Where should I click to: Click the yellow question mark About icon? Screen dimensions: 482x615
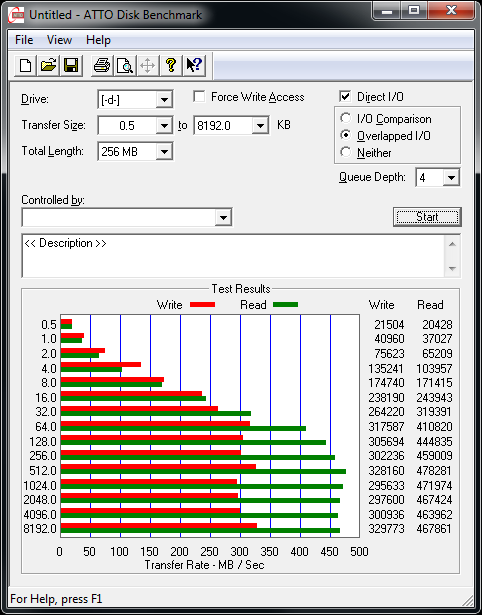point(171,65)
